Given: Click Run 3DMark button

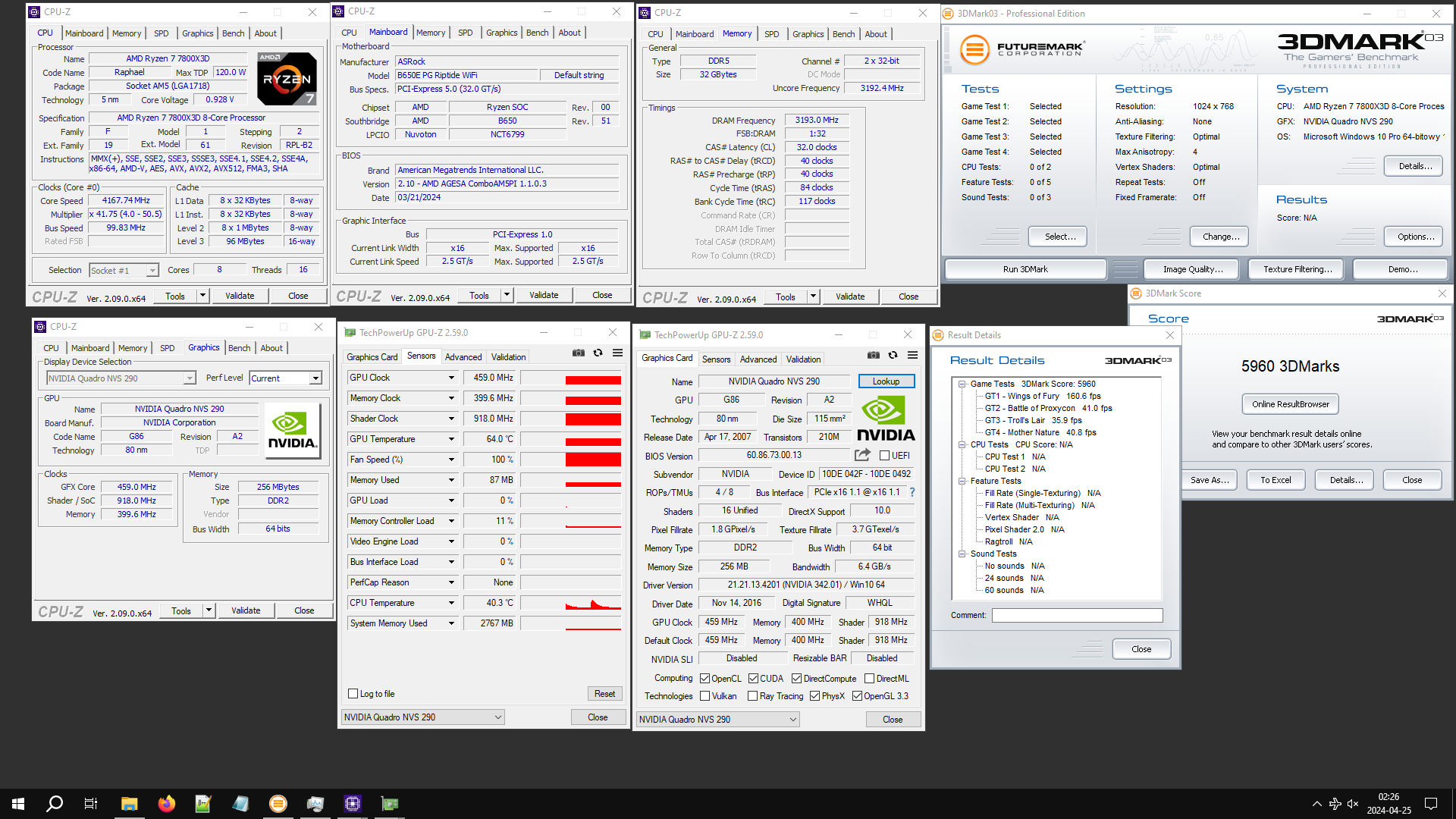Looking at the screenshot, I should tap(1025, 269).
